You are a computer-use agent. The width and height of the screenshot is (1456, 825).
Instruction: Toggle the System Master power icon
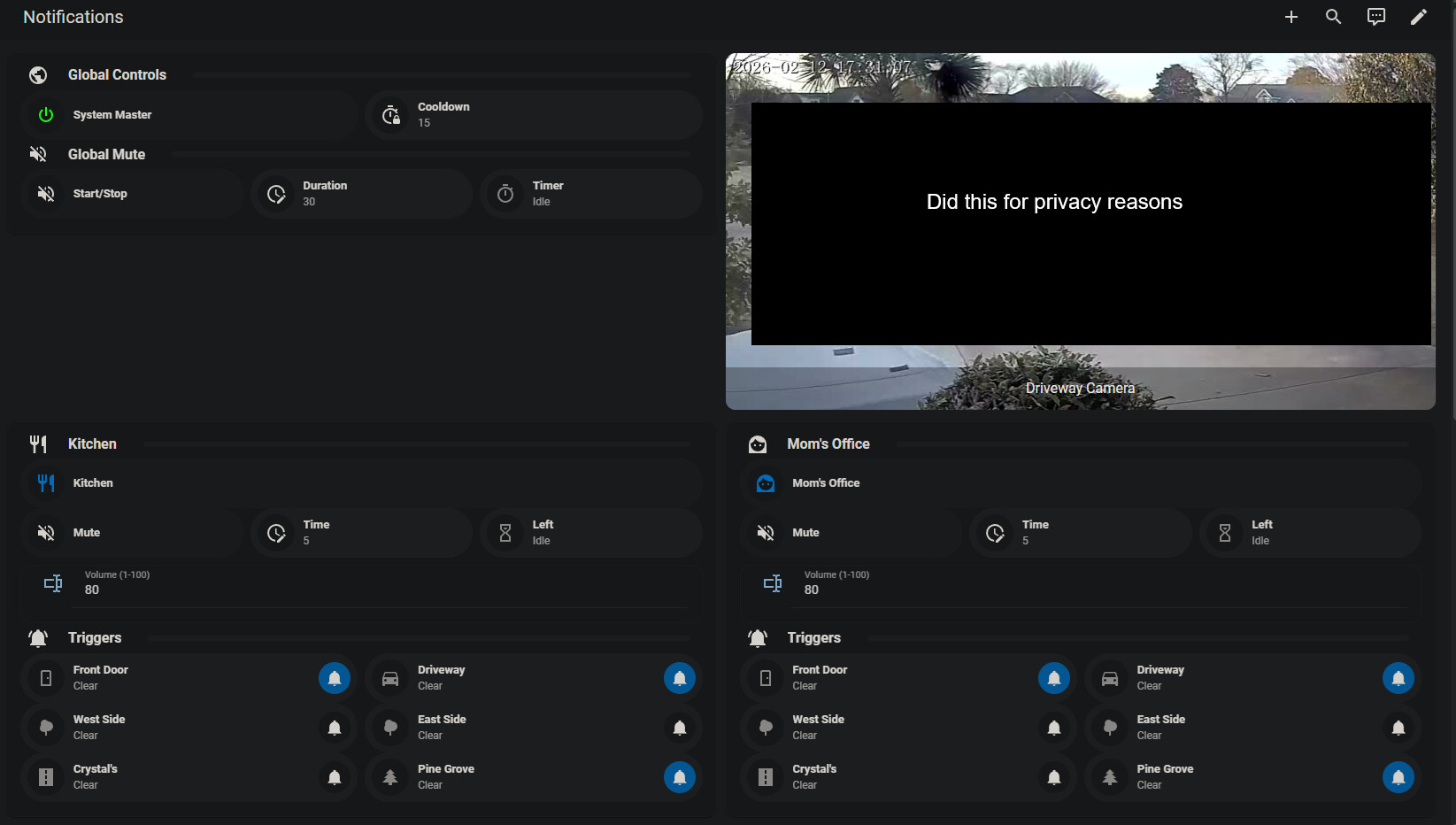pos(46,115)
